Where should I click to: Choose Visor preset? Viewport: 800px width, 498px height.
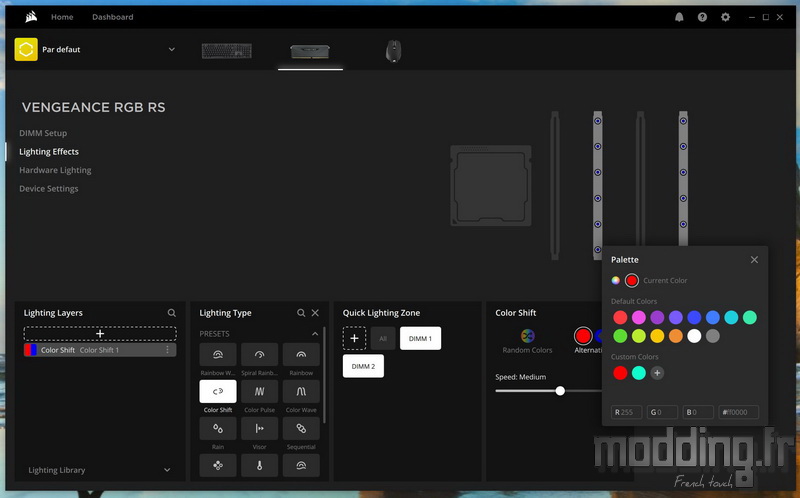pos(259,429)
